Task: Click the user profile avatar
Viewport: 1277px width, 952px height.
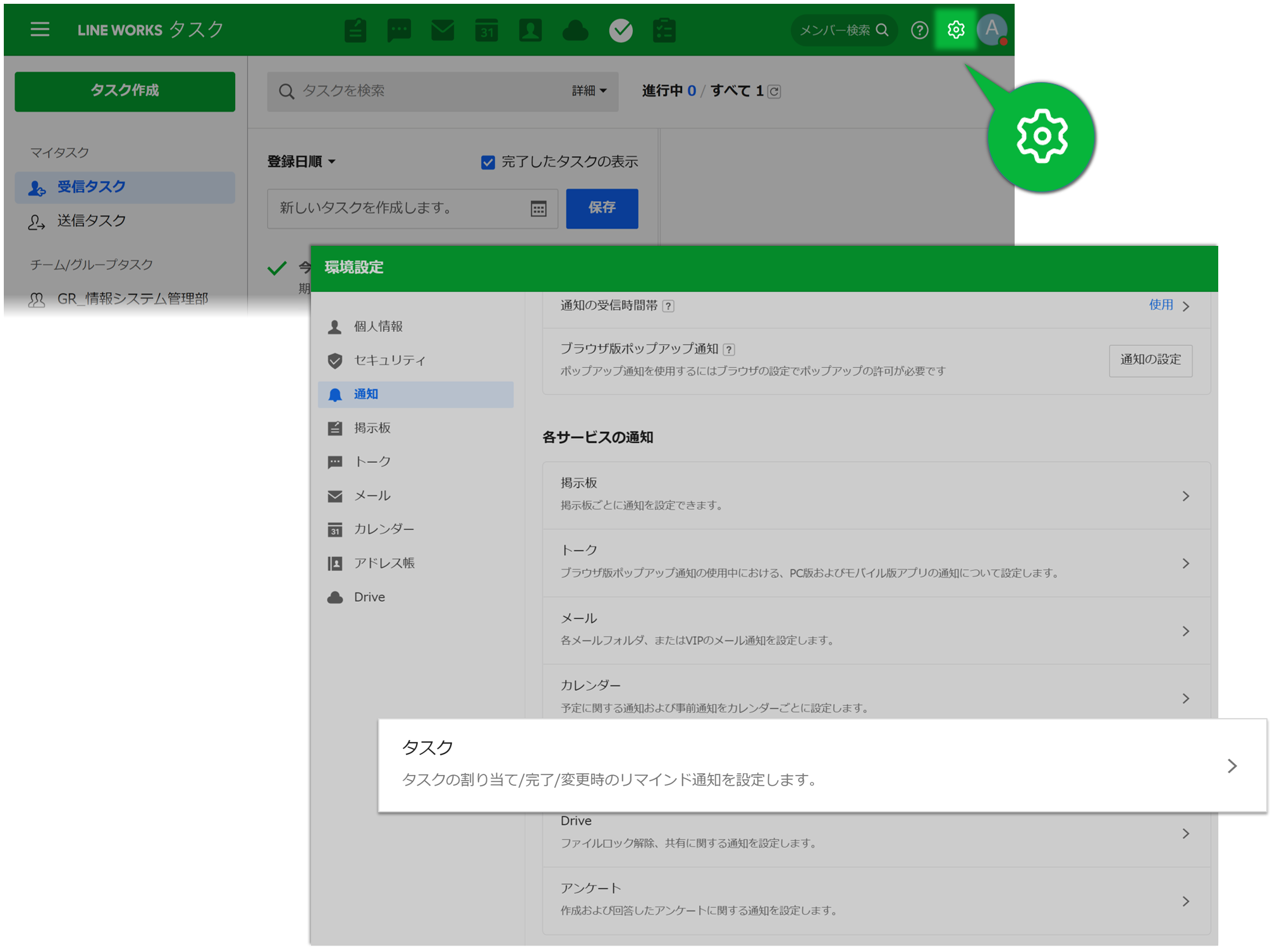Action: (x=992, y=30)
